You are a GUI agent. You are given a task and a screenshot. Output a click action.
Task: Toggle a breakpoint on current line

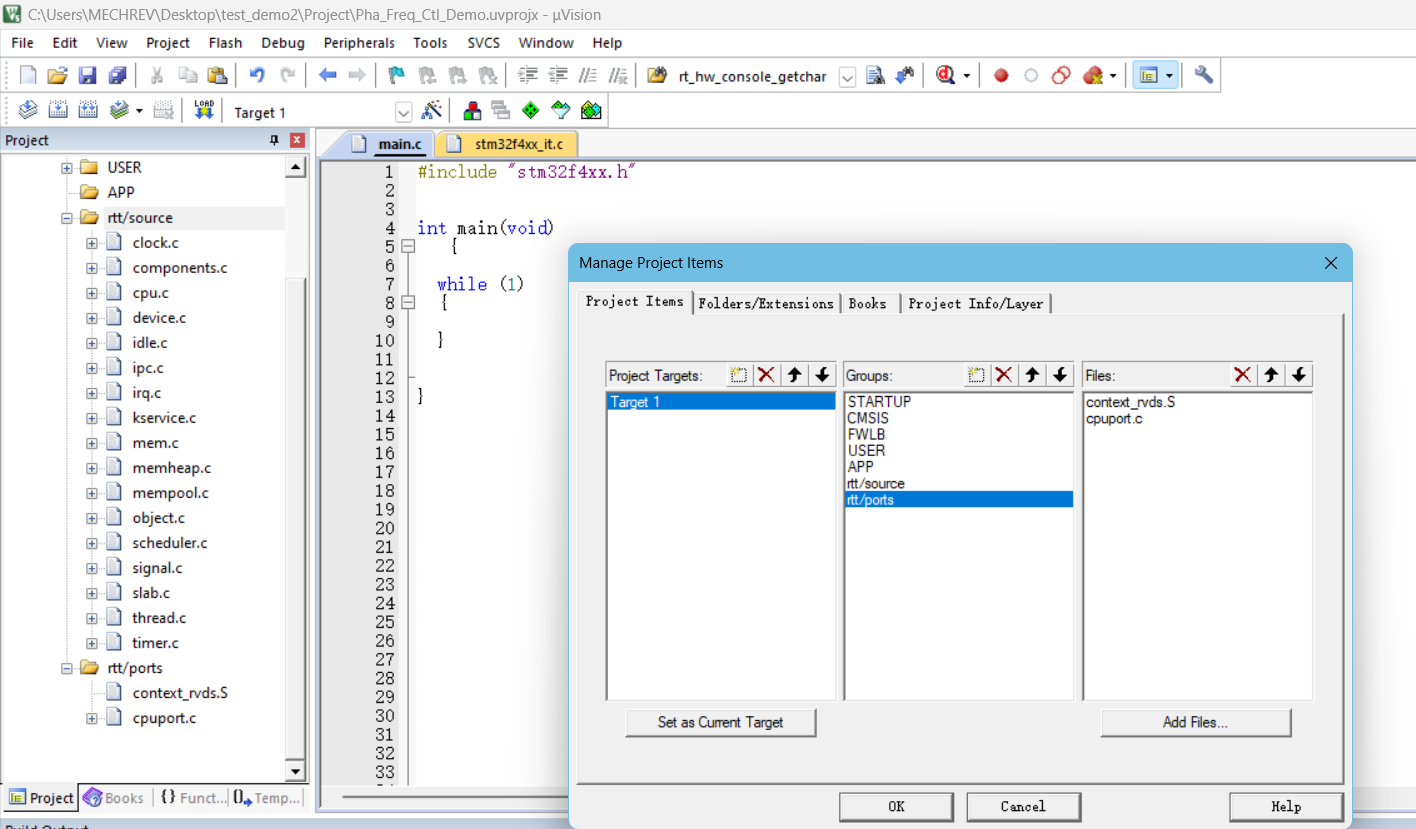coord(1000,75)
